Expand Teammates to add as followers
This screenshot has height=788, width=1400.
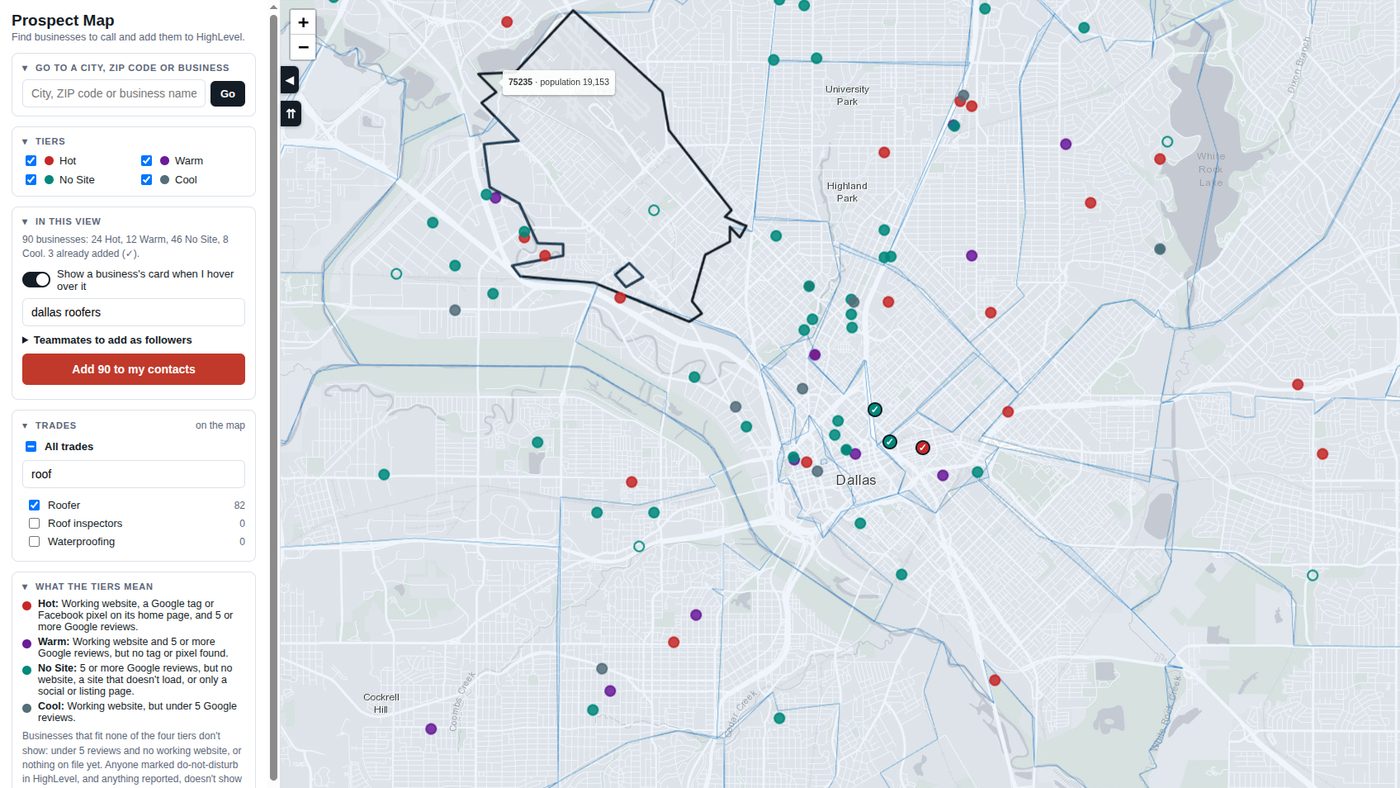pyautogui.click(x=107, y=340)
